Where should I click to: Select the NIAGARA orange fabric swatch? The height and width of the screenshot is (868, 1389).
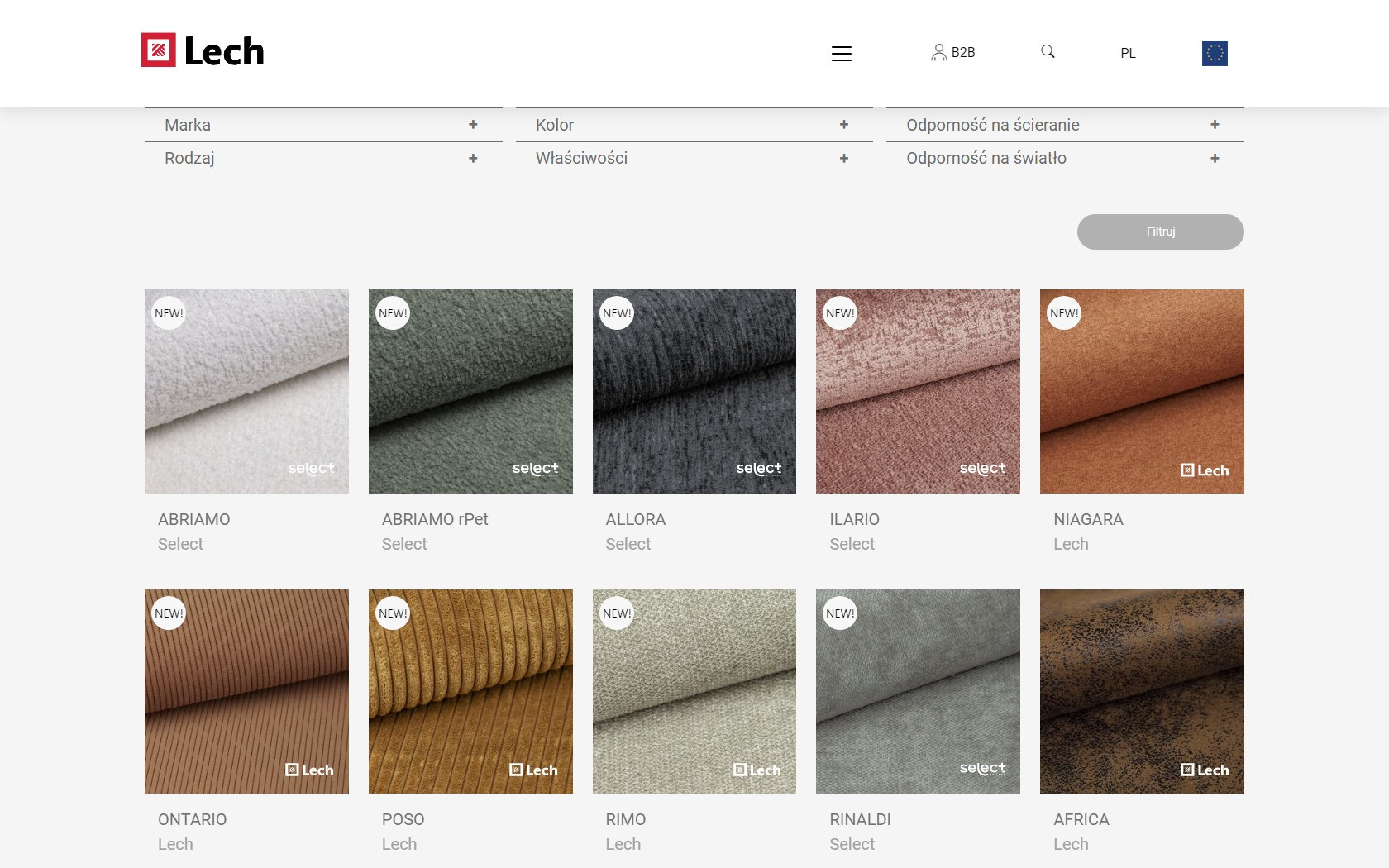pyautogui.click(x=1141, y=391)
